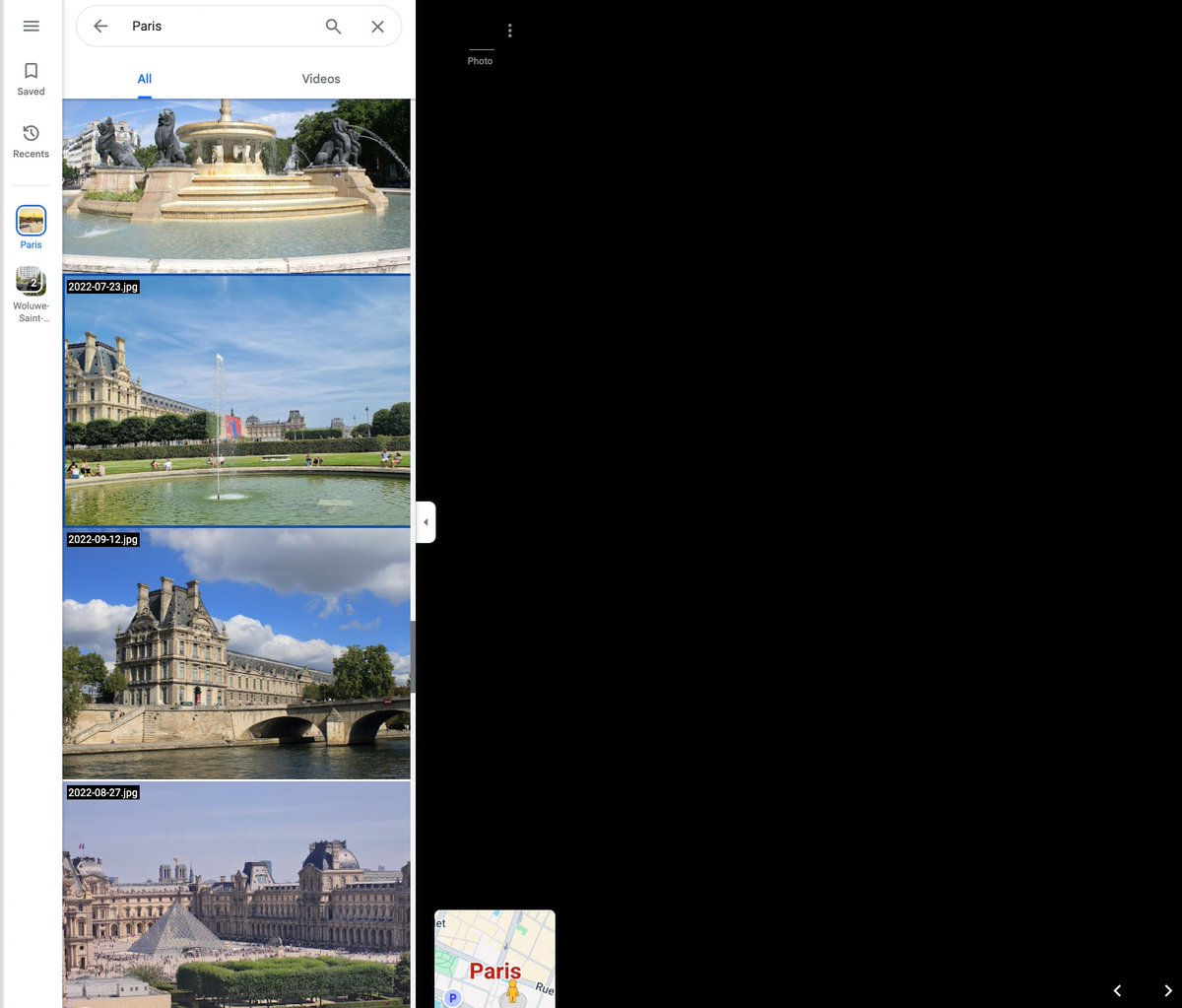Image resolution: width=1182 pixels, height=1008 pixels.
Task: Collapse the photo list side panel
Action: 425,521
